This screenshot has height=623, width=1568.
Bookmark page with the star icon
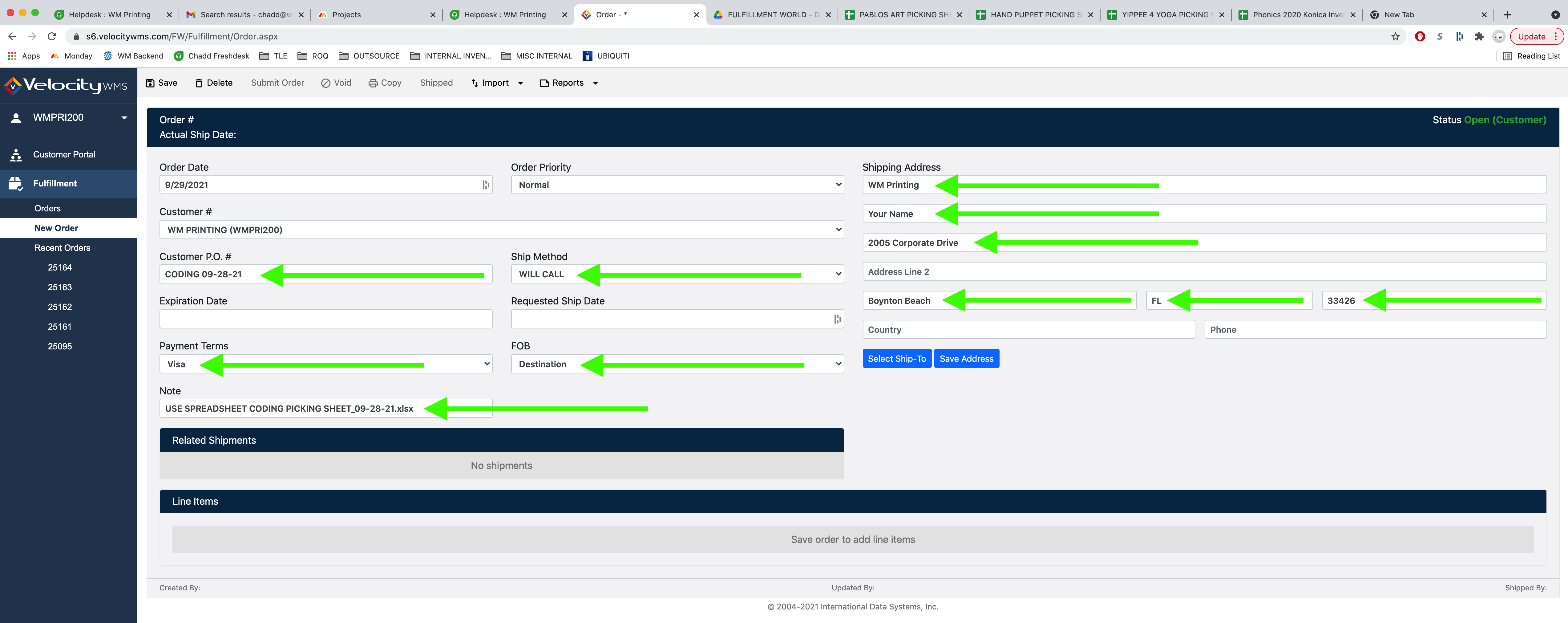[1395, 37]
